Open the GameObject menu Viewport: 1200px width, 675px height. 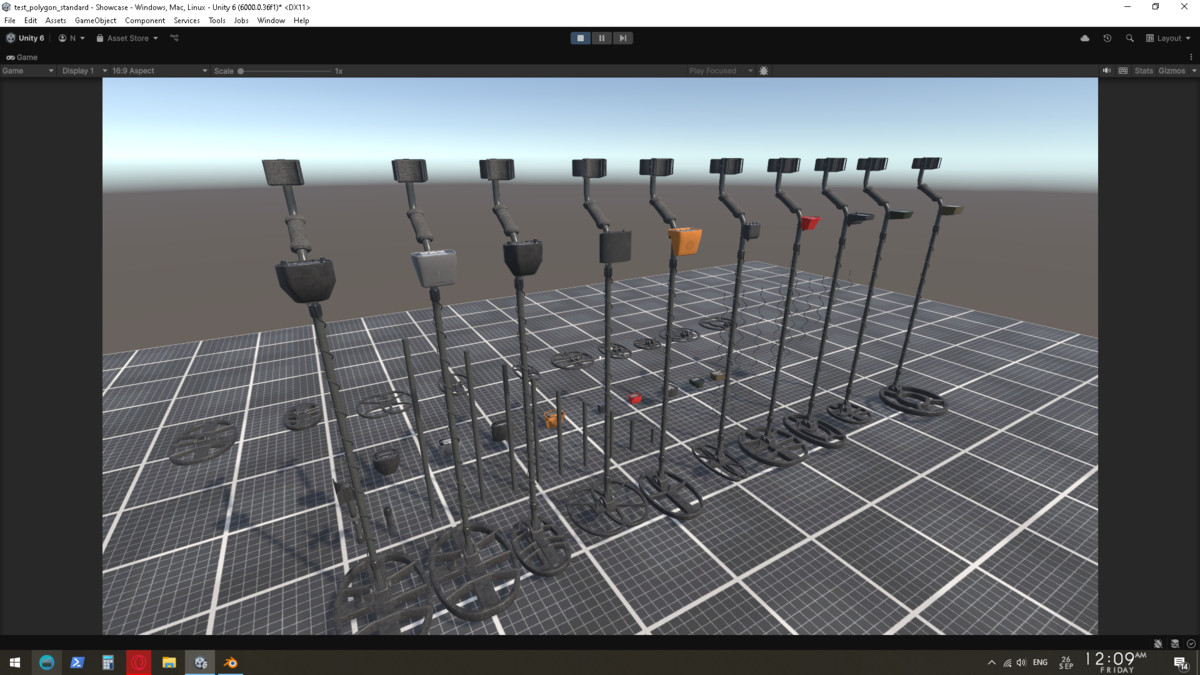coord(95,20)
